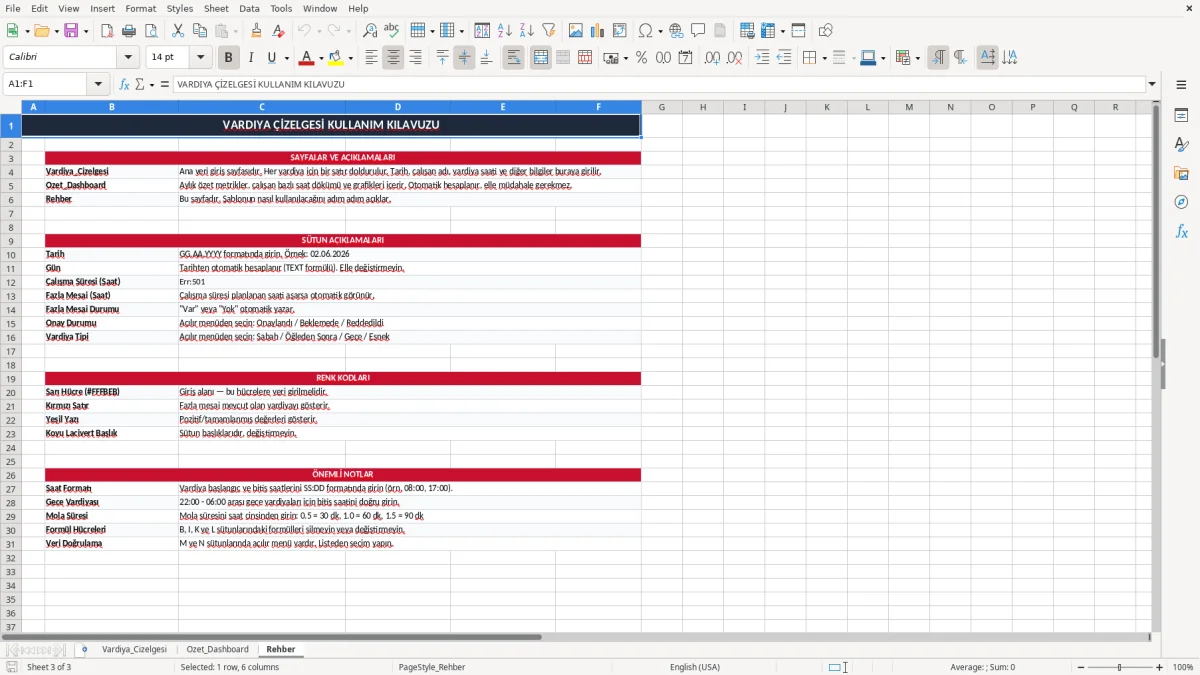Click Insert Comment speech bubble icon
The height and width of the screenshot is (675, 1200).
pos(698,31)
